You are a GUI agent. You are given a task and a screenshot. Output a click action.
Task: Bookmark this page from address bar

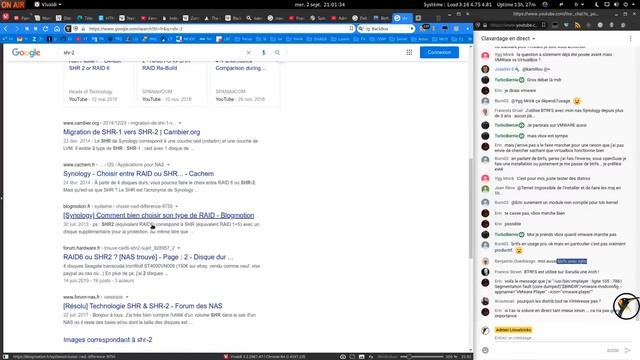(x=351, y=29)
